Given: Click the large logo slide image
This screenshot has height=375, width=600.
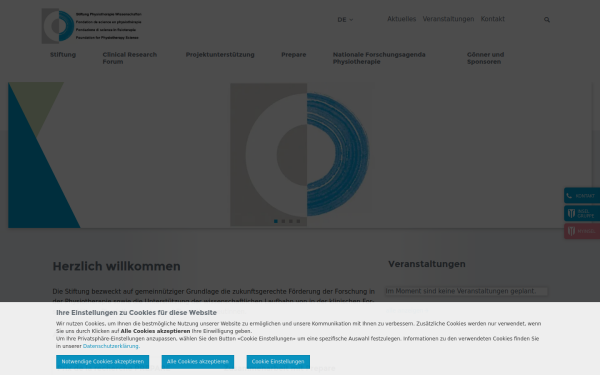Looking at the screenshot, I should click(301, 154).
